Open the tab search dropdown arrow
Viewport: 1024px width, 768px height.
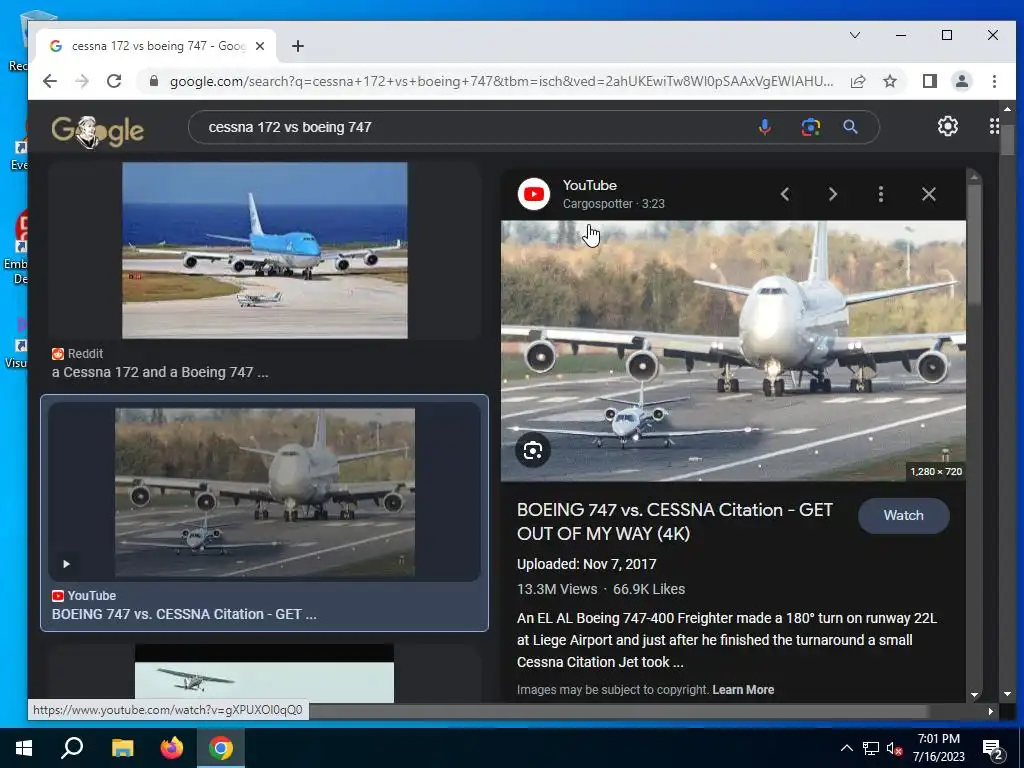[854, 35]
